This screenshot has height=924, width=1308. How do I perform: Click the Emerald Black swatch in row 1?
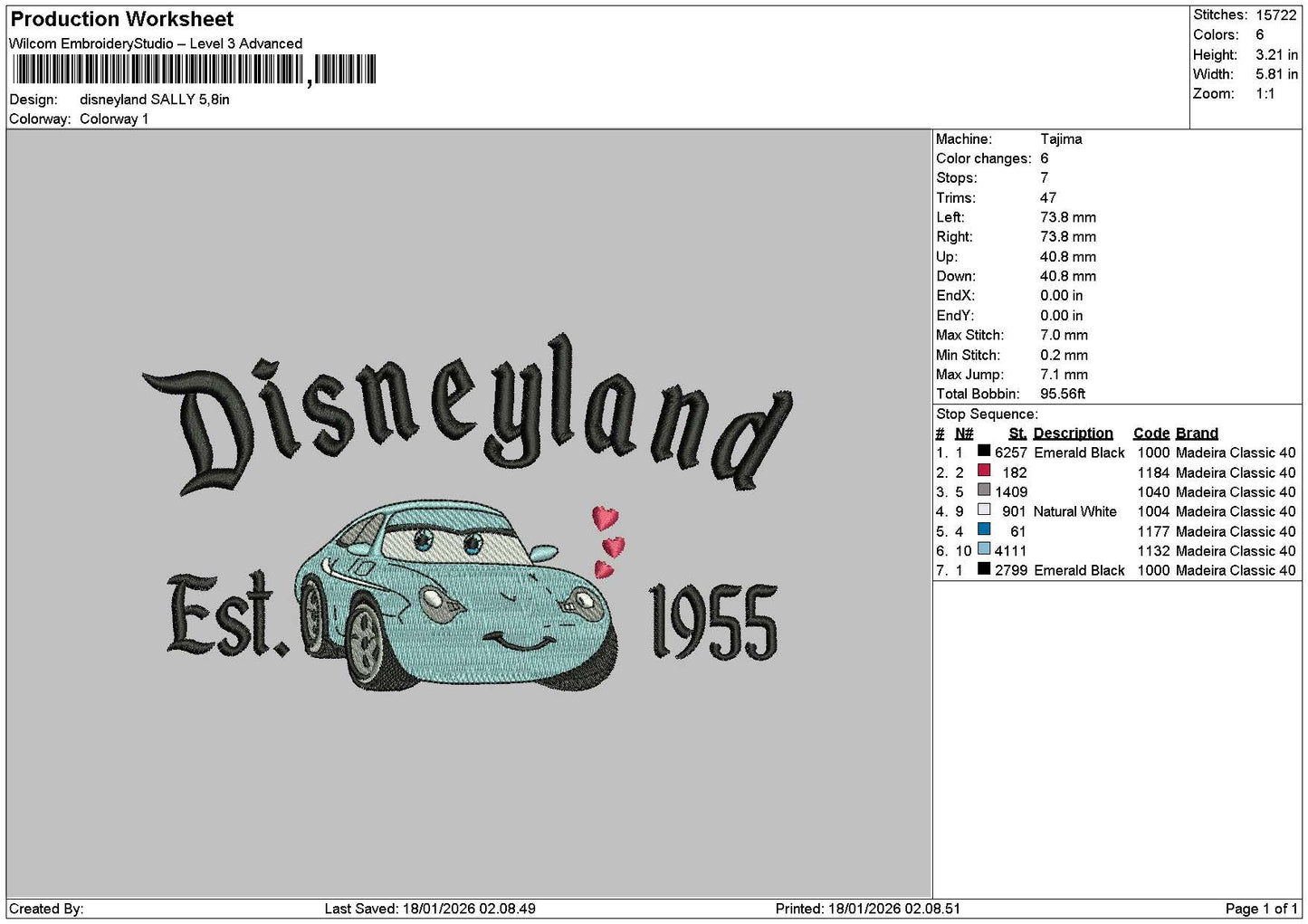click(984, 451)
